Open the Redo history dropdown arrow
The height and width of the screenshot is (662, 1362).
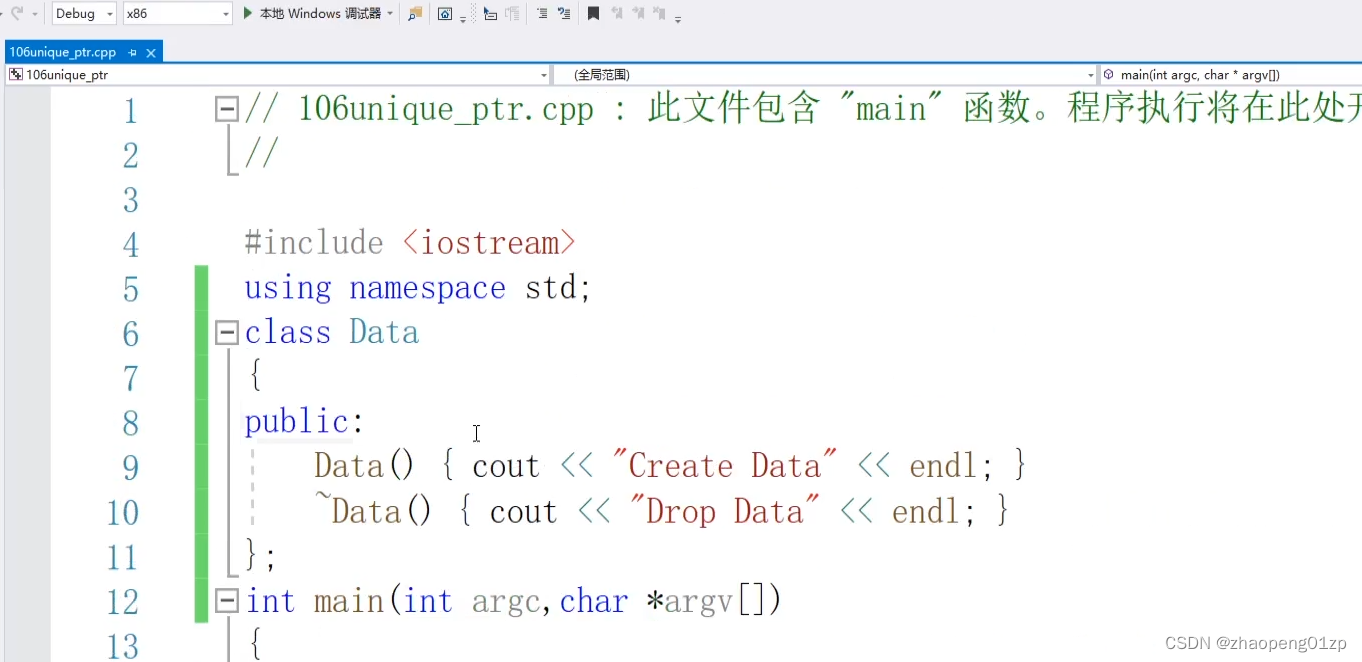(35, 14)
